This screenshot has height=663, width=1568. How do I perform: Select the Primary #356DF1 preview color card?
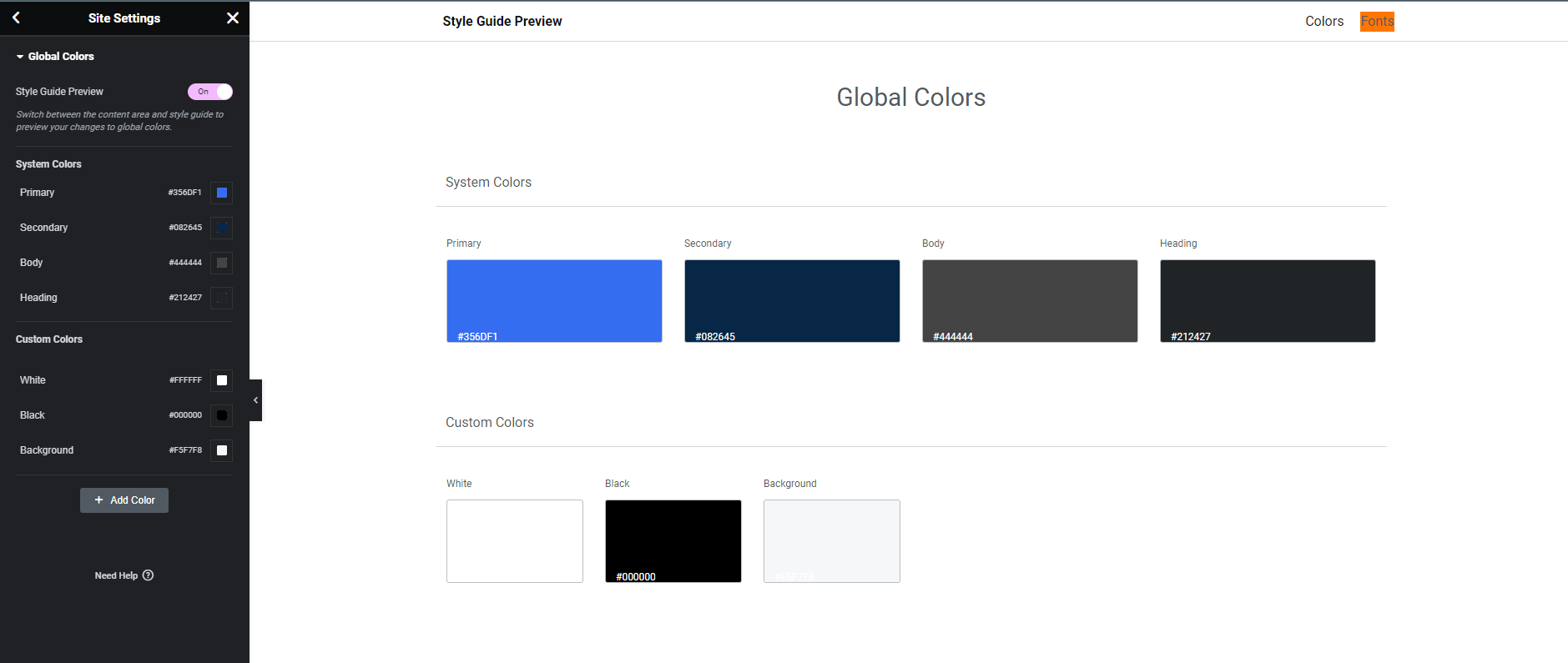(x=554, y=301)
